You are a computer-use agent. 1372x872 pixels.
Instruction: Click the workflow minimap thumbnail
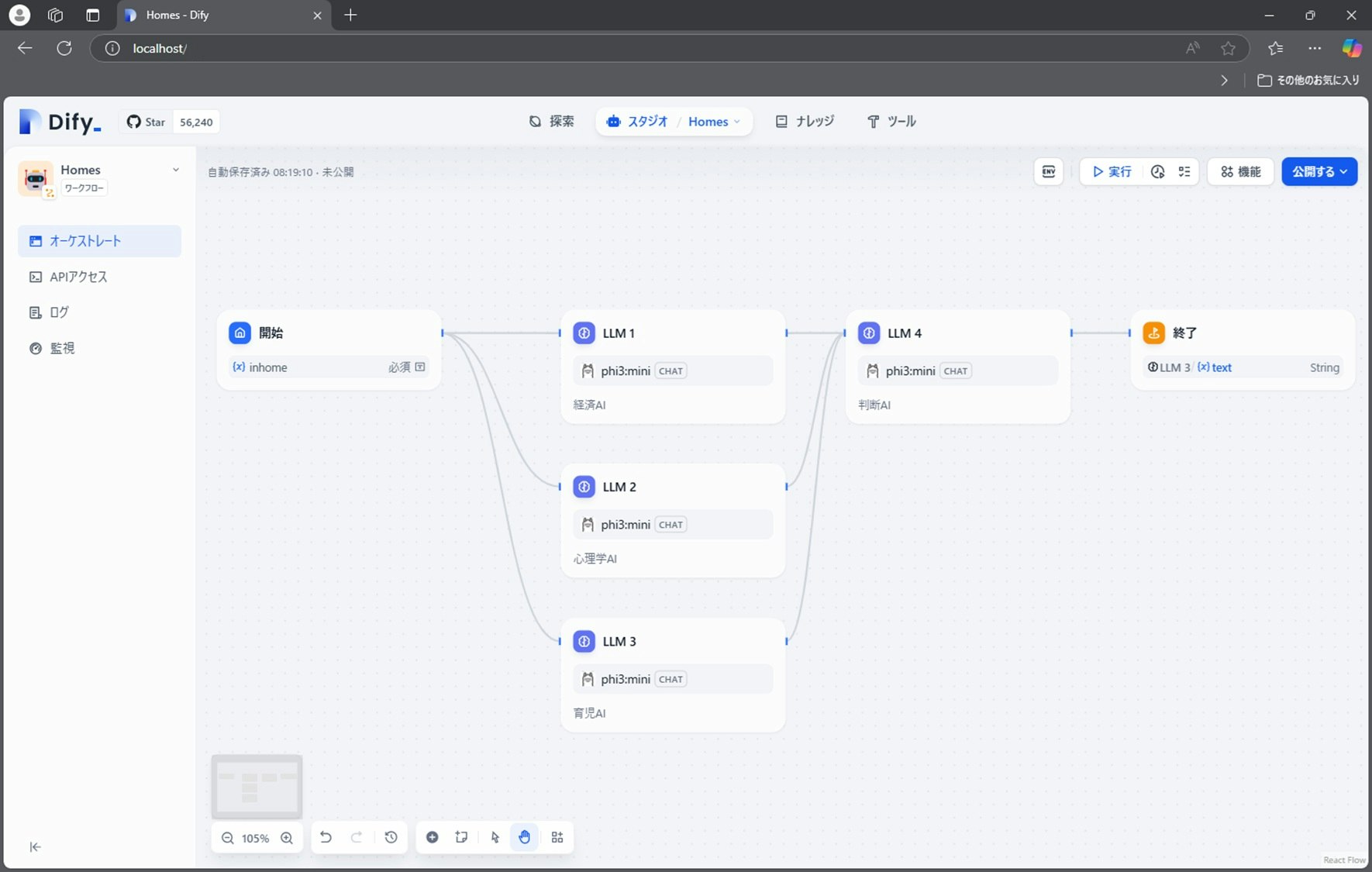(257, 786)
